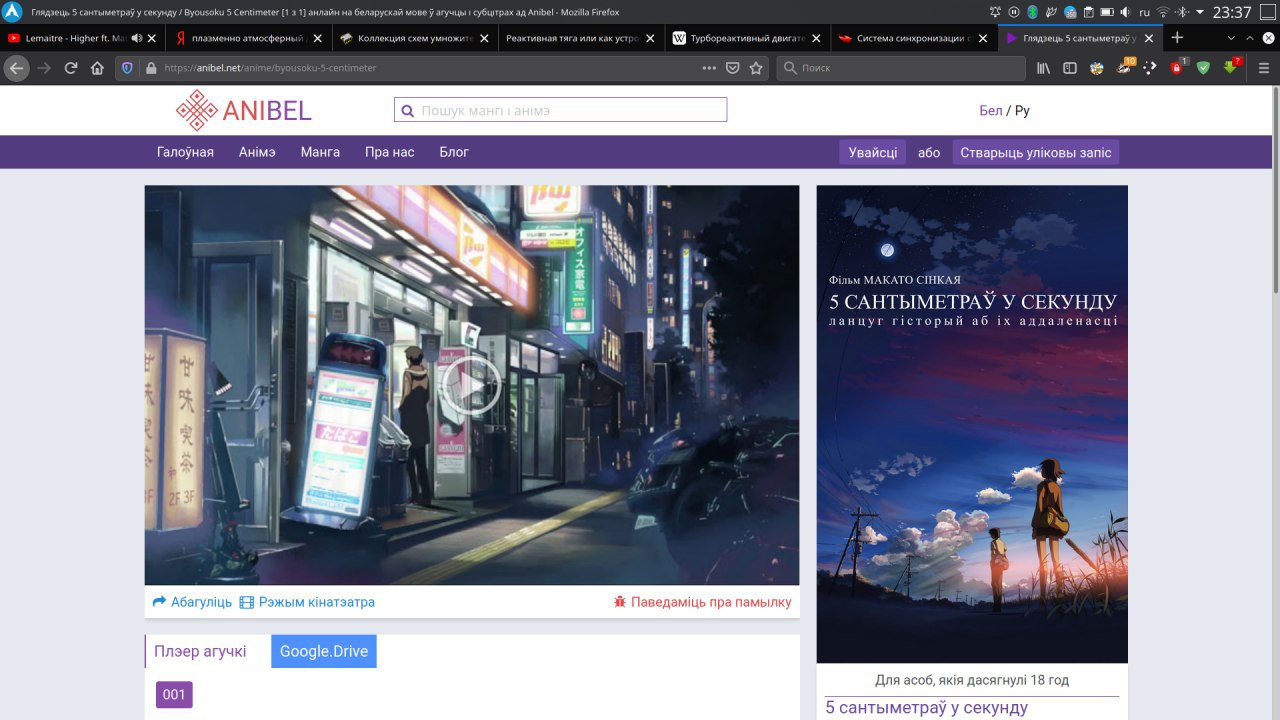
Task: Switch ru keyboard layout indicator
Action: [x=1144, y=12]
